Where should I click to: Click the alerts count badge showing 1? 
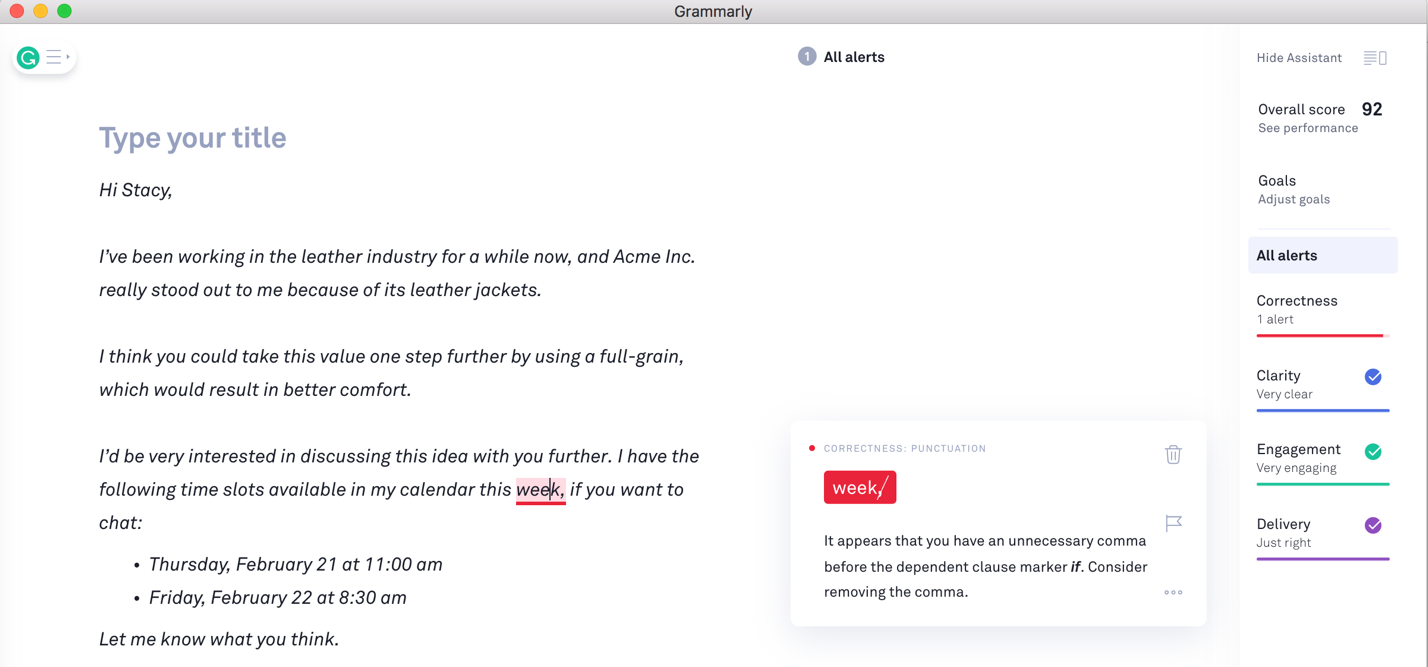[x=806, y=57]
